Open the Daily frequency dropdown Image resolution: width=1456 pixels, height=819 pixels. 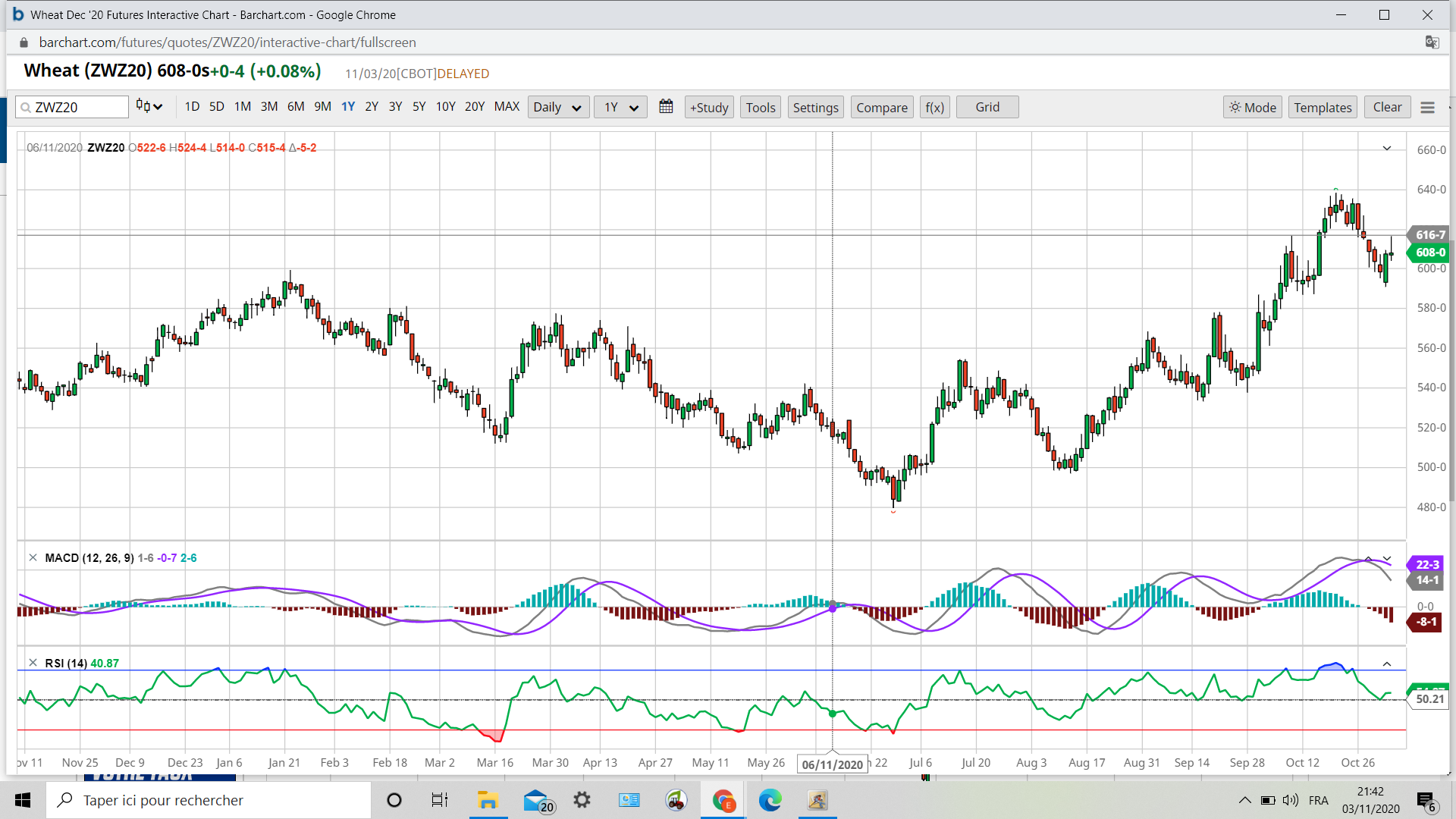pos(557,107)
